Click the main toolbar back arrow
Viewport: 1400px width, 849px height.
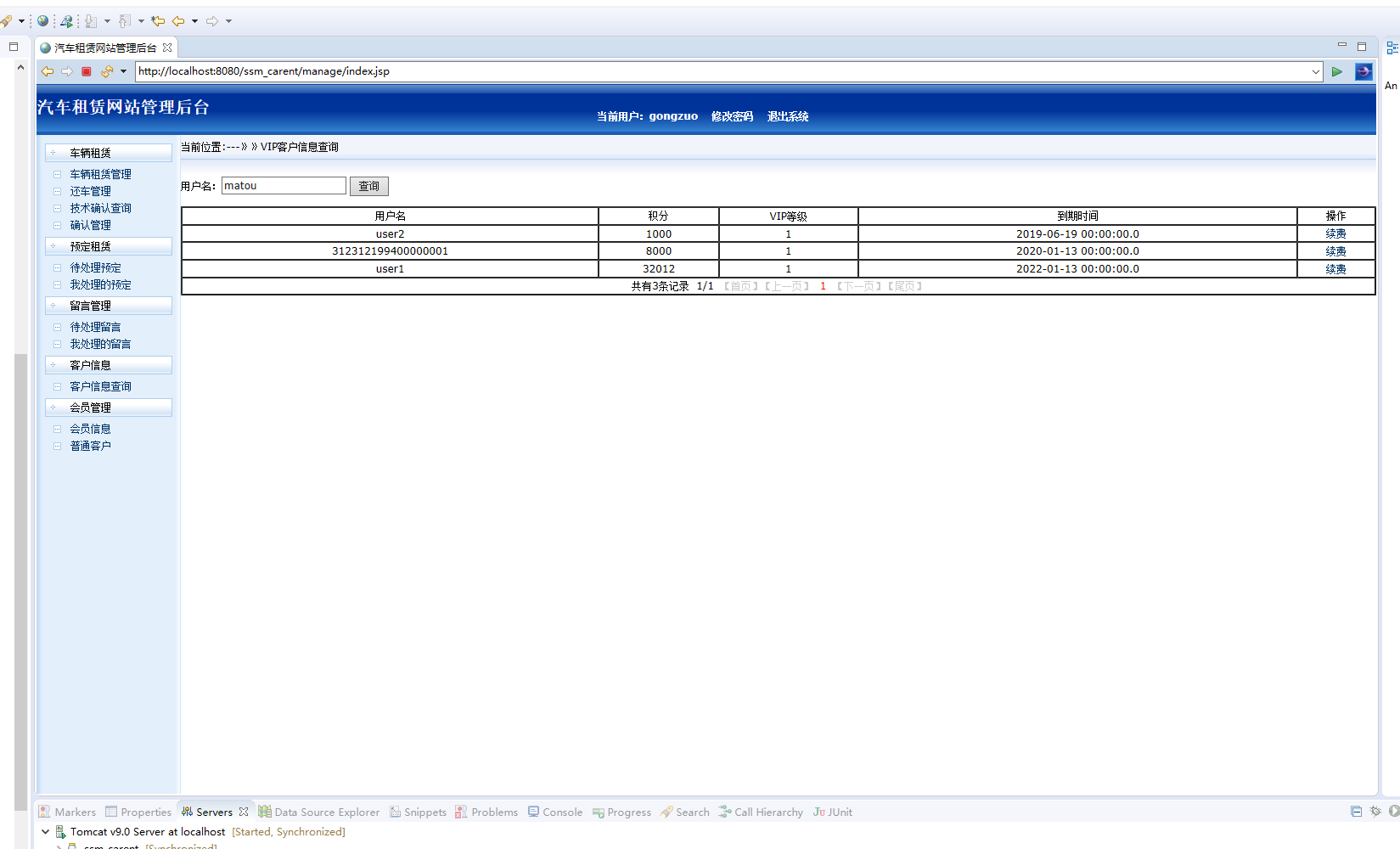click(178, 21)
